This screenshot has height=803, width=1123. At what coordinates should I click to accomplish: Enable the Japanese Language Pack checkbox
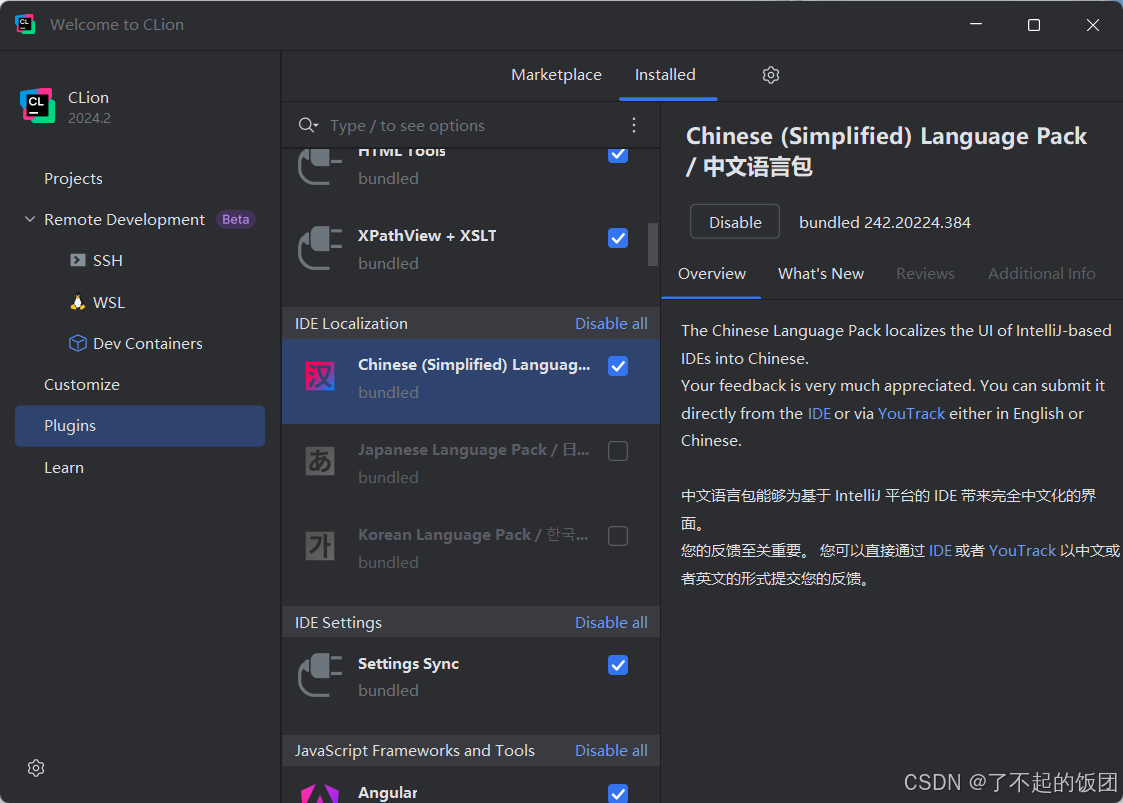618,451
